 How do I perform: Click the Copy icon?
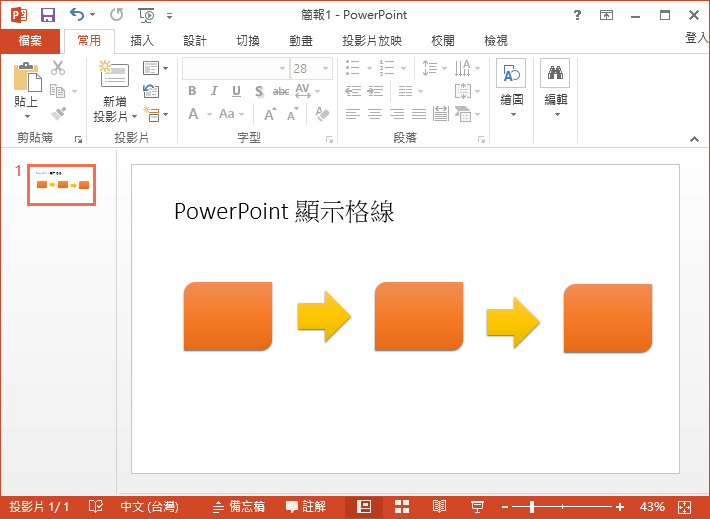tap(58, 91)
